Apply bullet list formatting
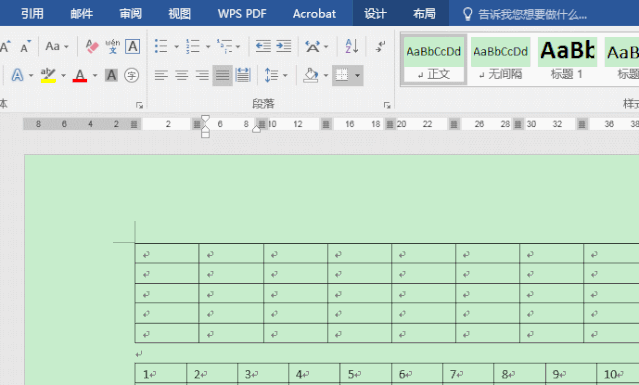This screenshot has width=639, height=385. (x=161, y=46)
